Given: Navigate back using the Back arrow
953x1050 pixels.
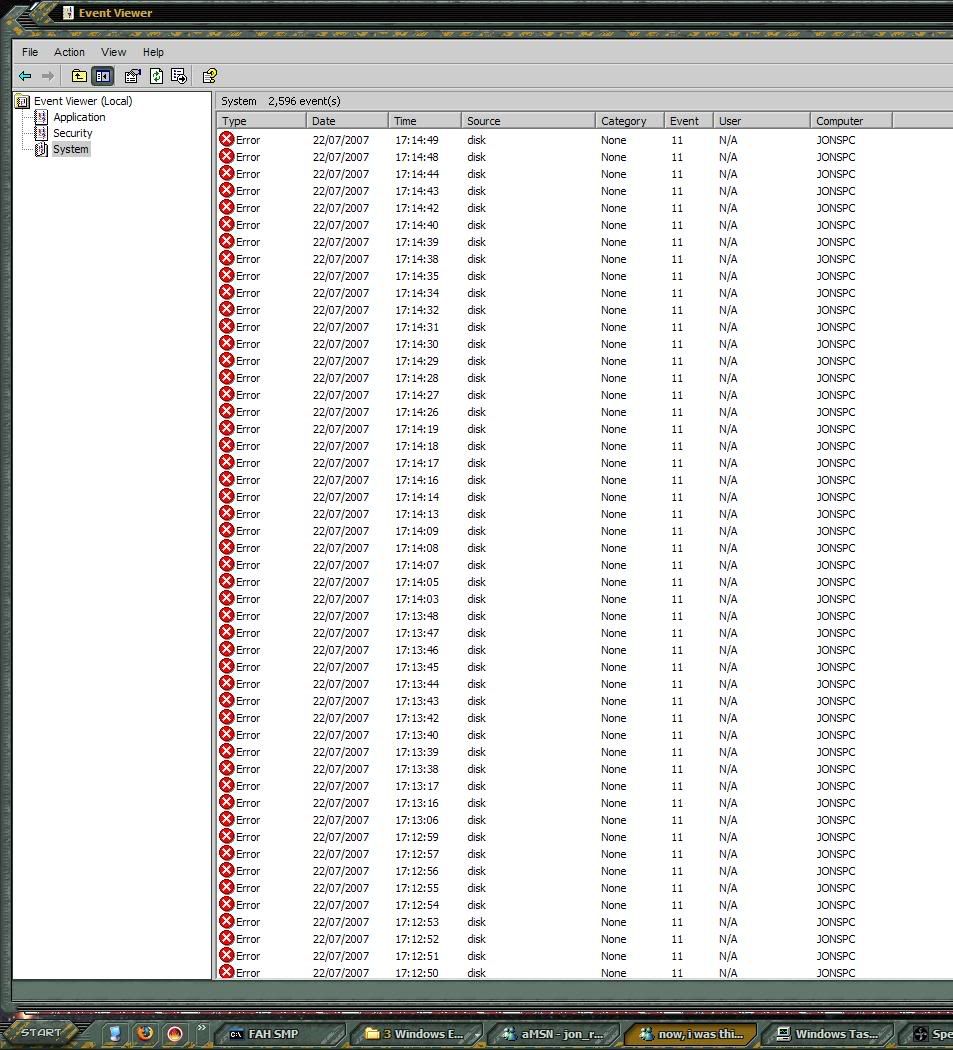Looking at the screenshot, I should click(x=25, y=75).
